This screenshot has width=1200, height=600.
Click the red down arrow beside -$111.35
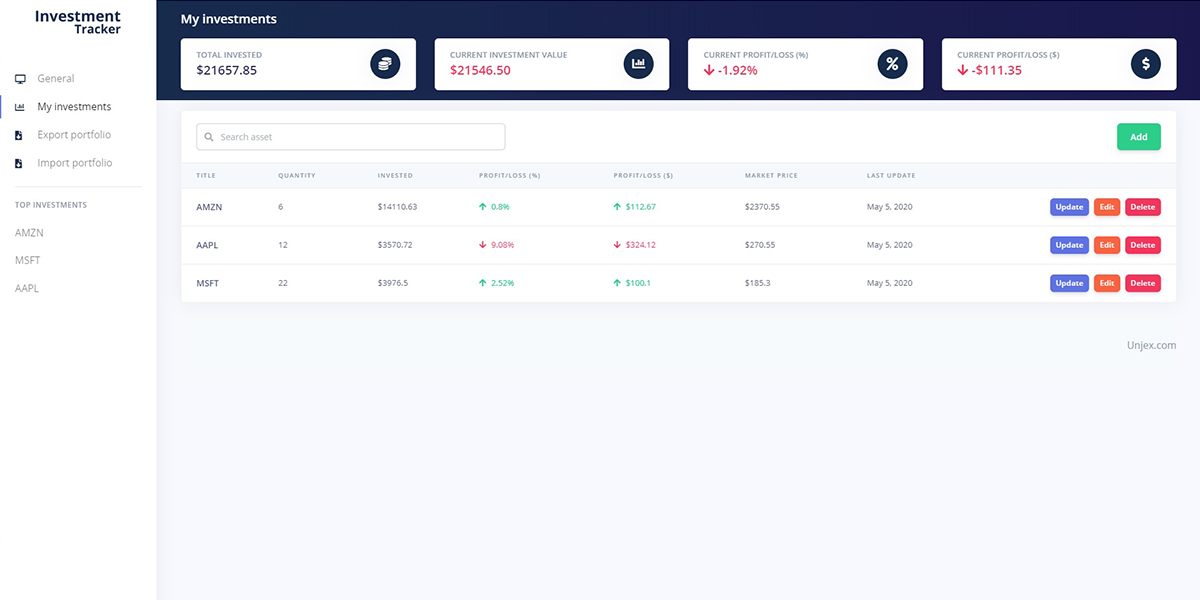[x=963, y=70]
